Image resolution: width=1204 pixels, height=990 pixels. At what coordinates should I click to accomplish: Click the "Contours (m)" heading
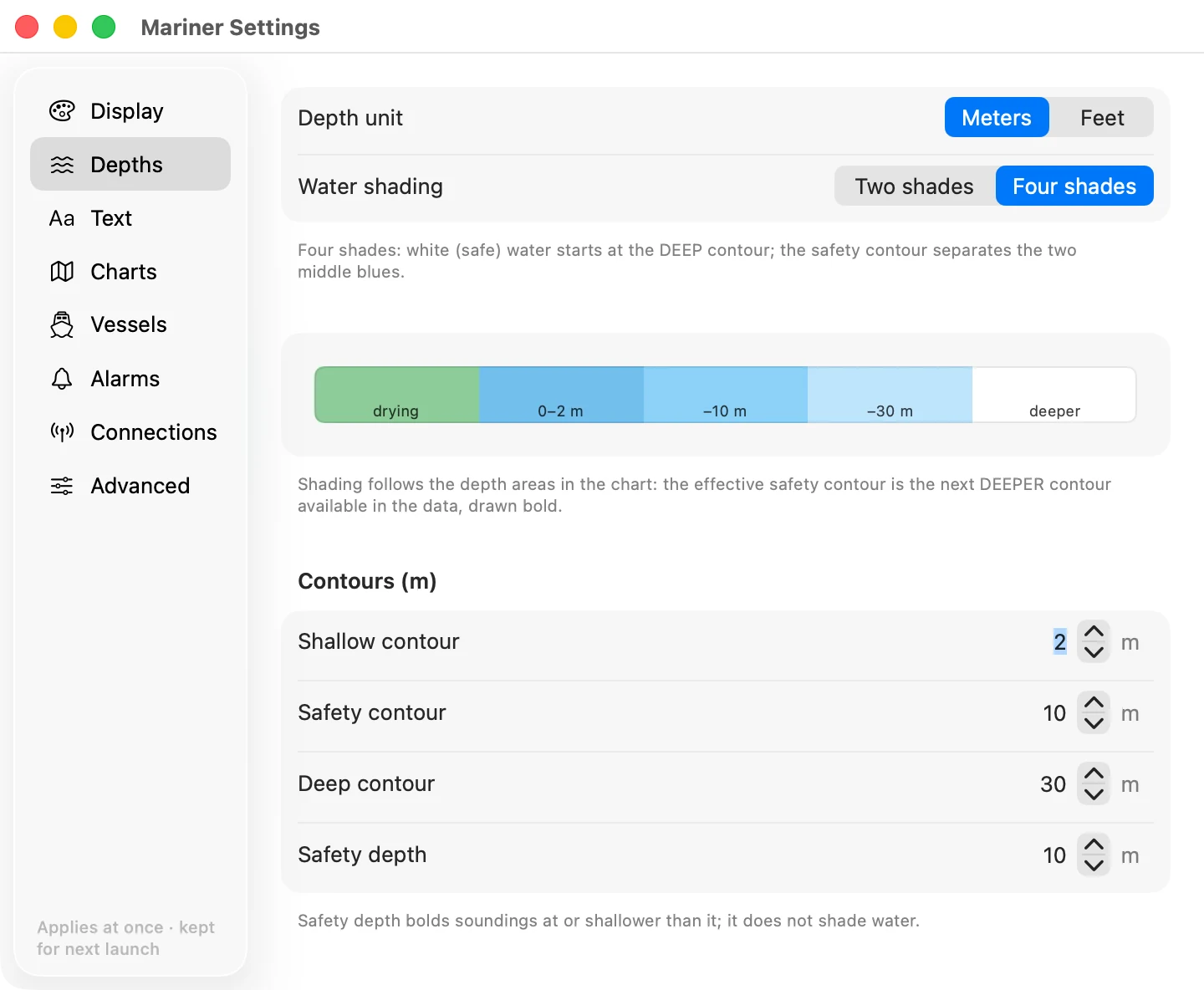click(367, 581)
